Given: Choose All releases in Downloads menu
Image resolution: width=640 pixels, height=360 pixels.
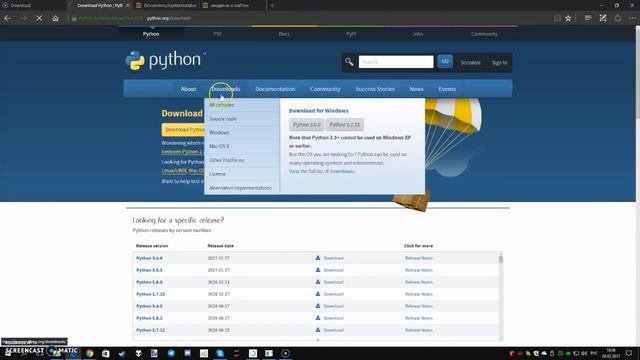Looking at the screenshot, I should pos(242,105).
